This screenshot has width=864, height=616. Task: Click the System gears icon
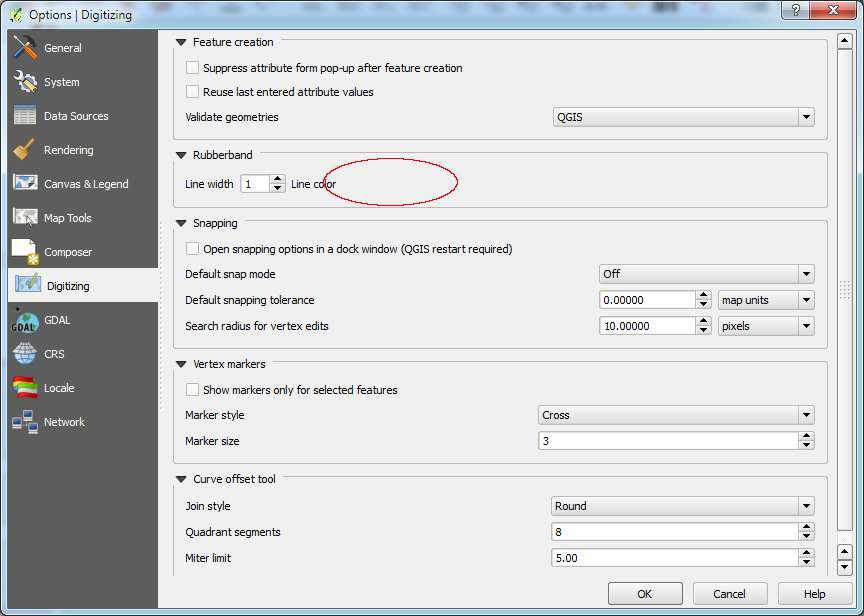25,82
